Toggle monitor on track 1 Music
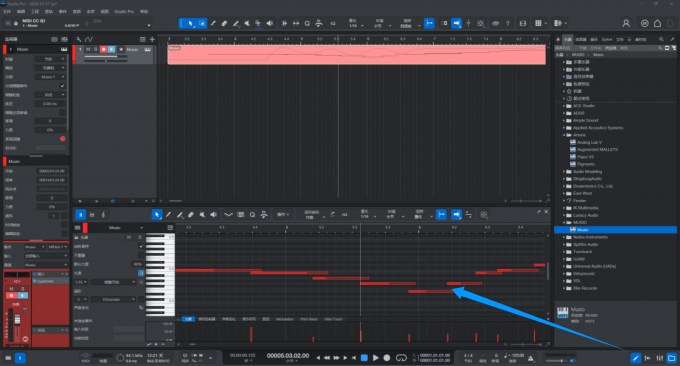This screenshot has height=366, width=680. [x=111, y=49]
